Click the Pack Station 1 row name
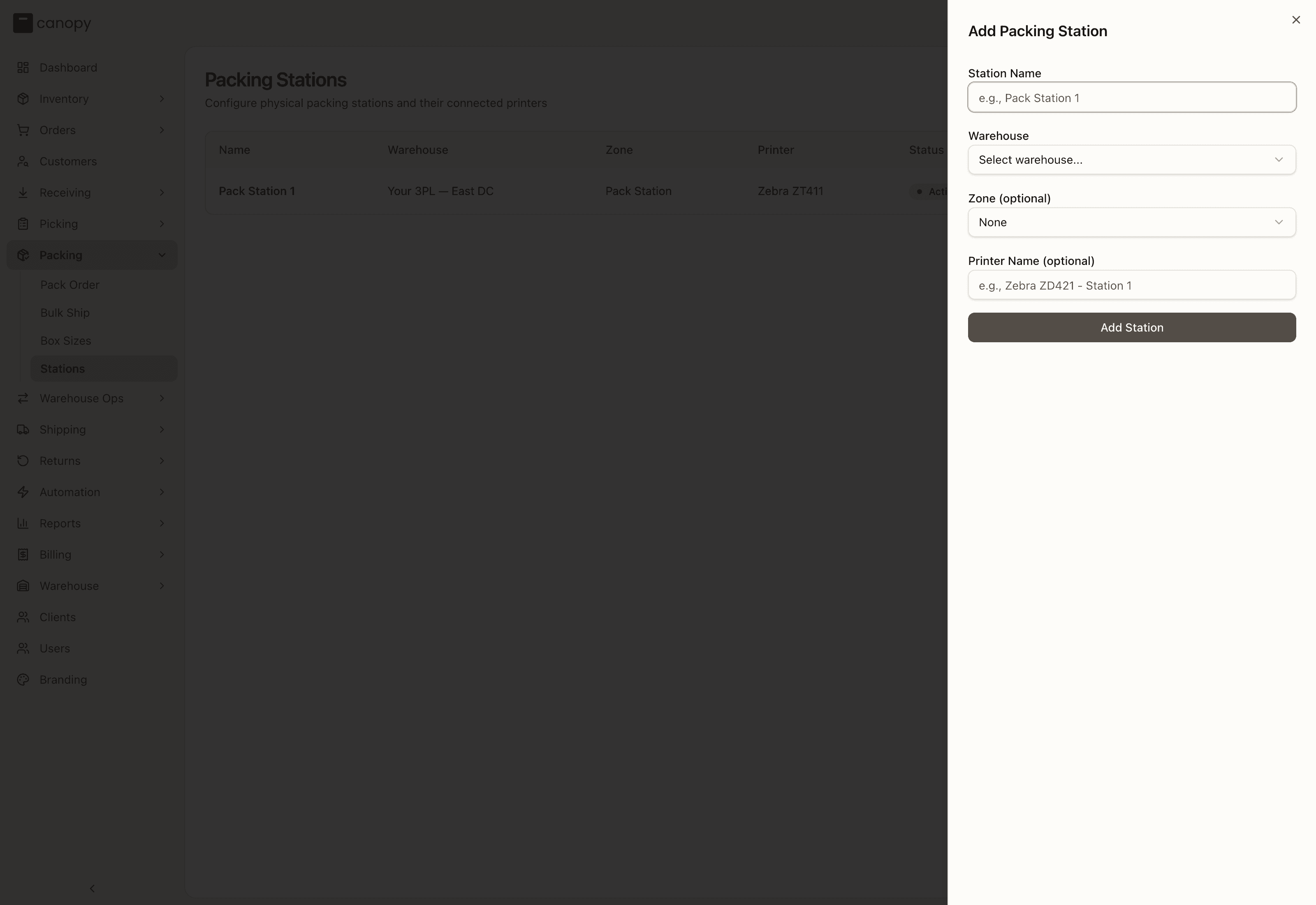This screenshot has width=1316, height=905. pyautogui.click(x=257, y=191)
